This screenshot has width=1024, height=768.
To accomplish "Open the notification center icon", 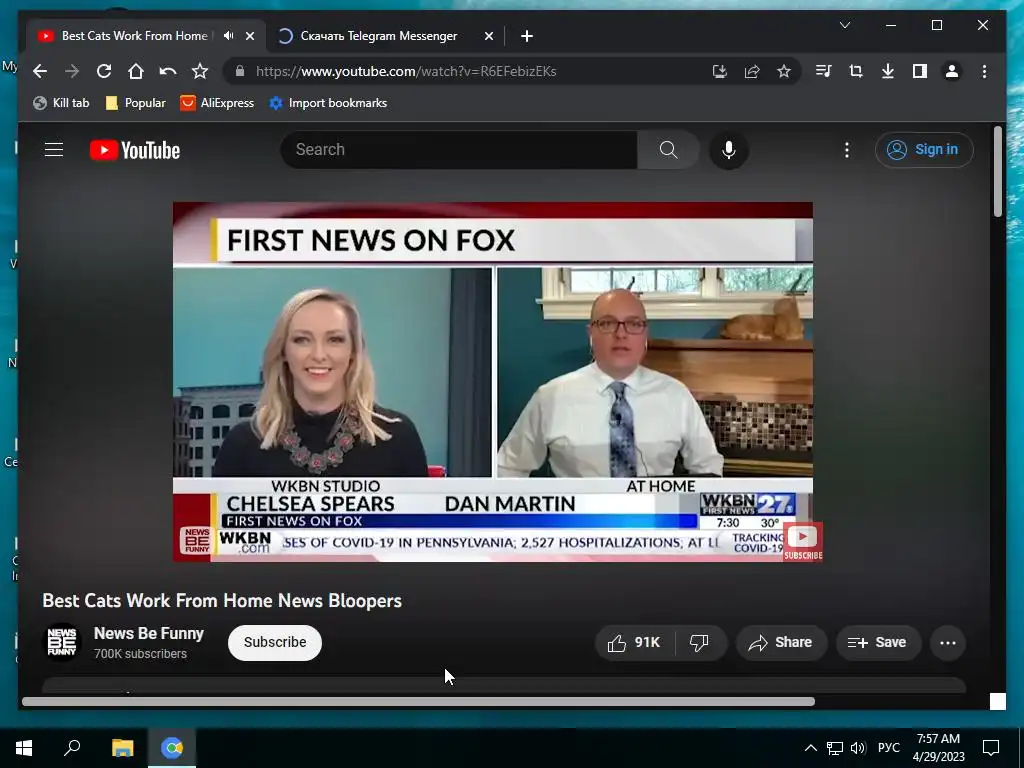I will pyautogui.click(x=991, y=748).
